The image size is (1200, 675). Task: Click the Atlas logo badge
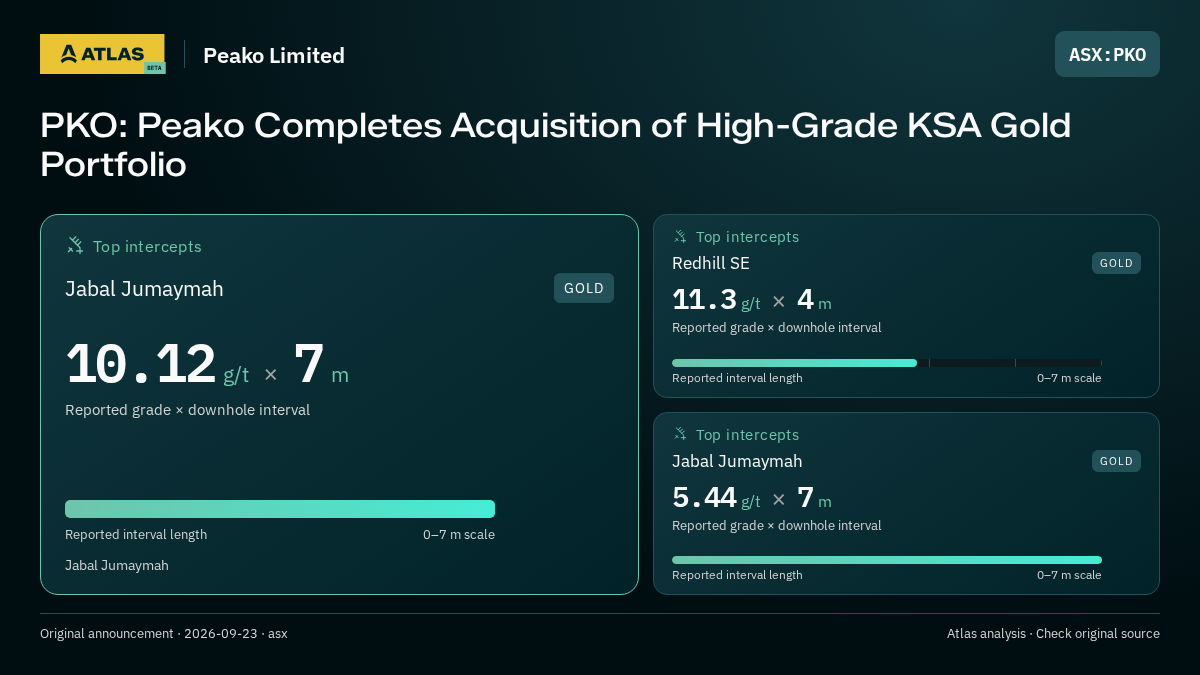tap(102, 54)
